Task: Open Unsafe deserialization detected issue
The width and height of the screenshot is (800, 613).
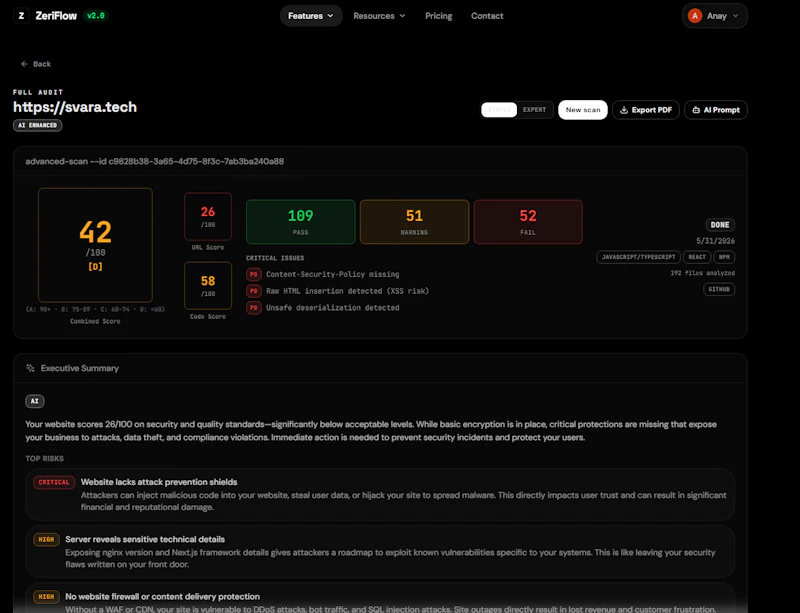Action: (x=333, y=308)
